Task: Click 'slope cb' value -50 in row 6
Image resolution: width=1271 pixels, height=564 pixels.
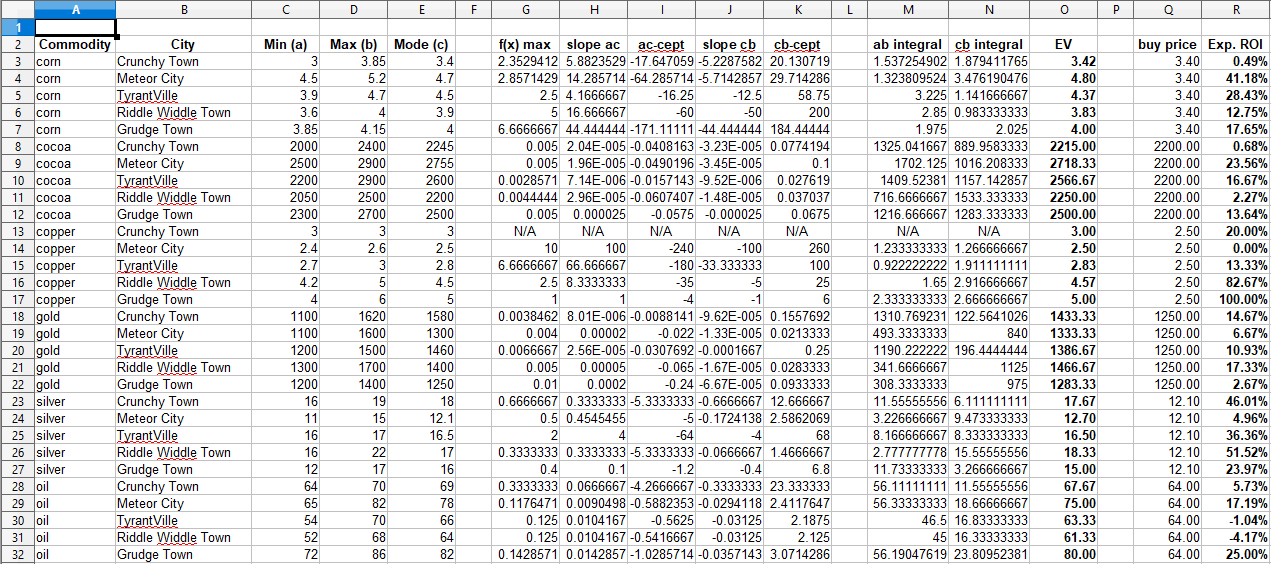Action: (x=729, y=112)
